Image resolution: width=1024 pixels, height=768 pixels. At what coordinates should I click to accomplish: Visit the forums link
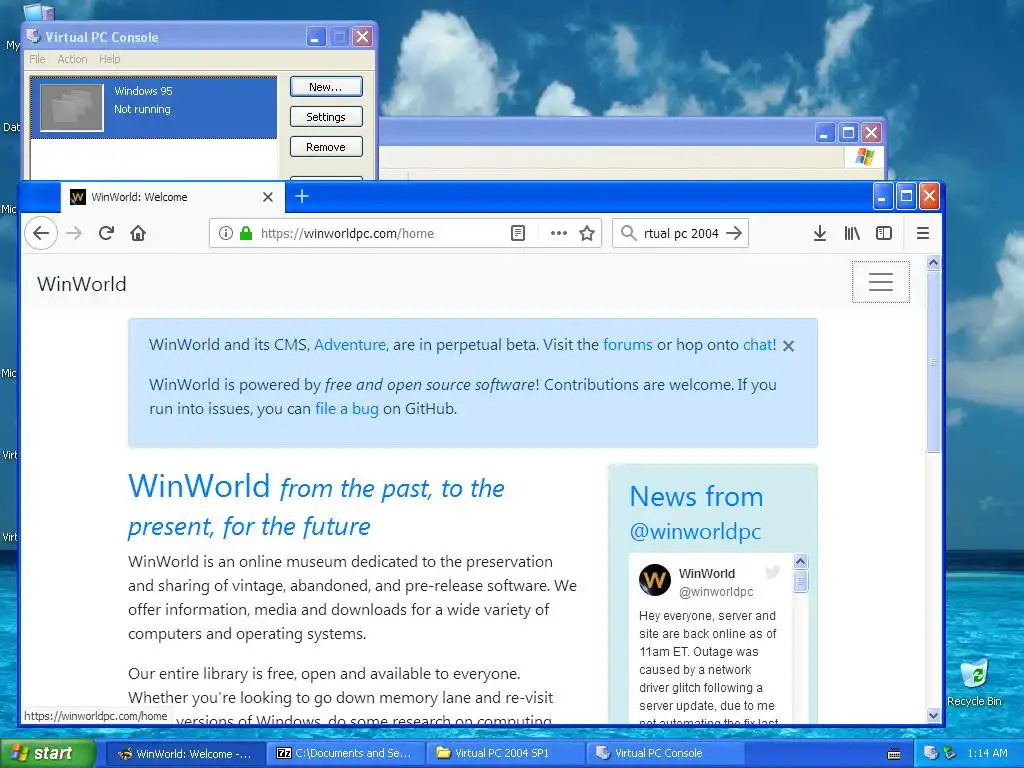[x=628, y=345]
